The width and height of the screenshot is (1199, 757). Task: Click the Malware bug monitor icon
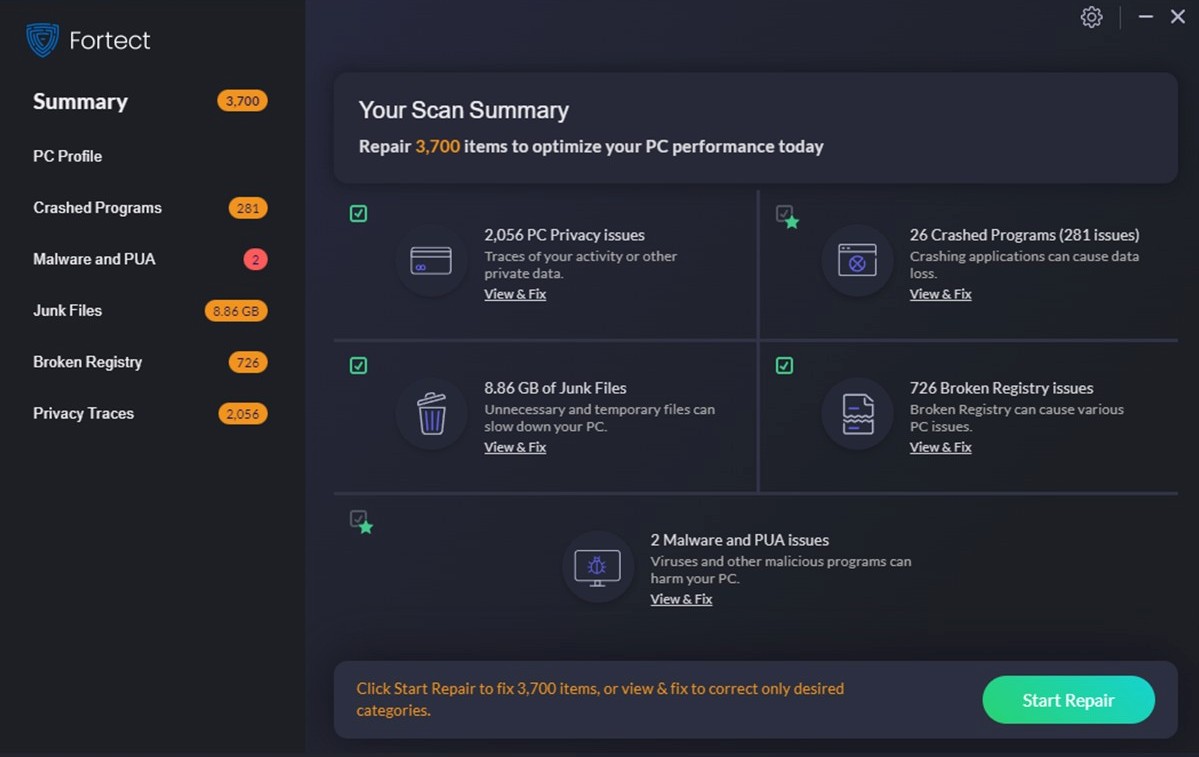point(597,567)
